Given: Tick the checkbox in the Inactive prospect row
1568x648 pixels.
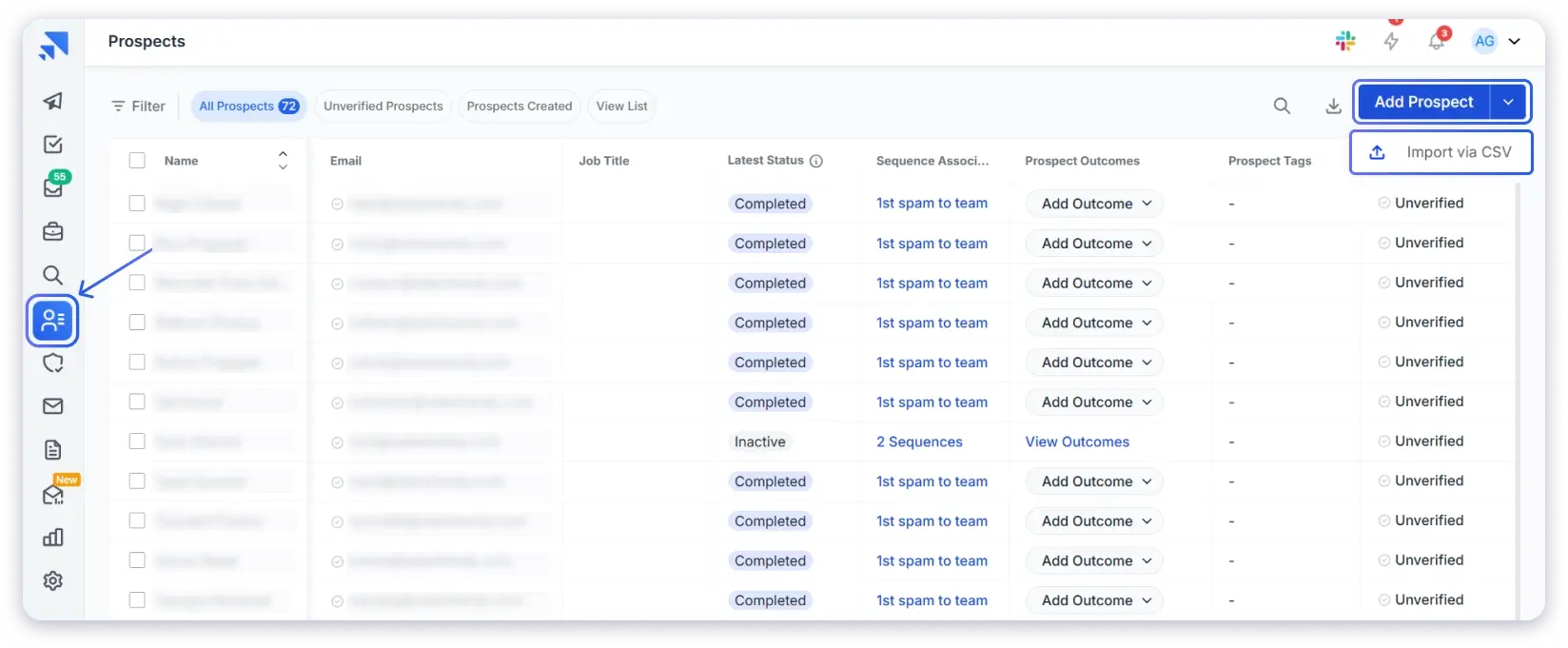Looking at the screenshot, I should [137, 442].
